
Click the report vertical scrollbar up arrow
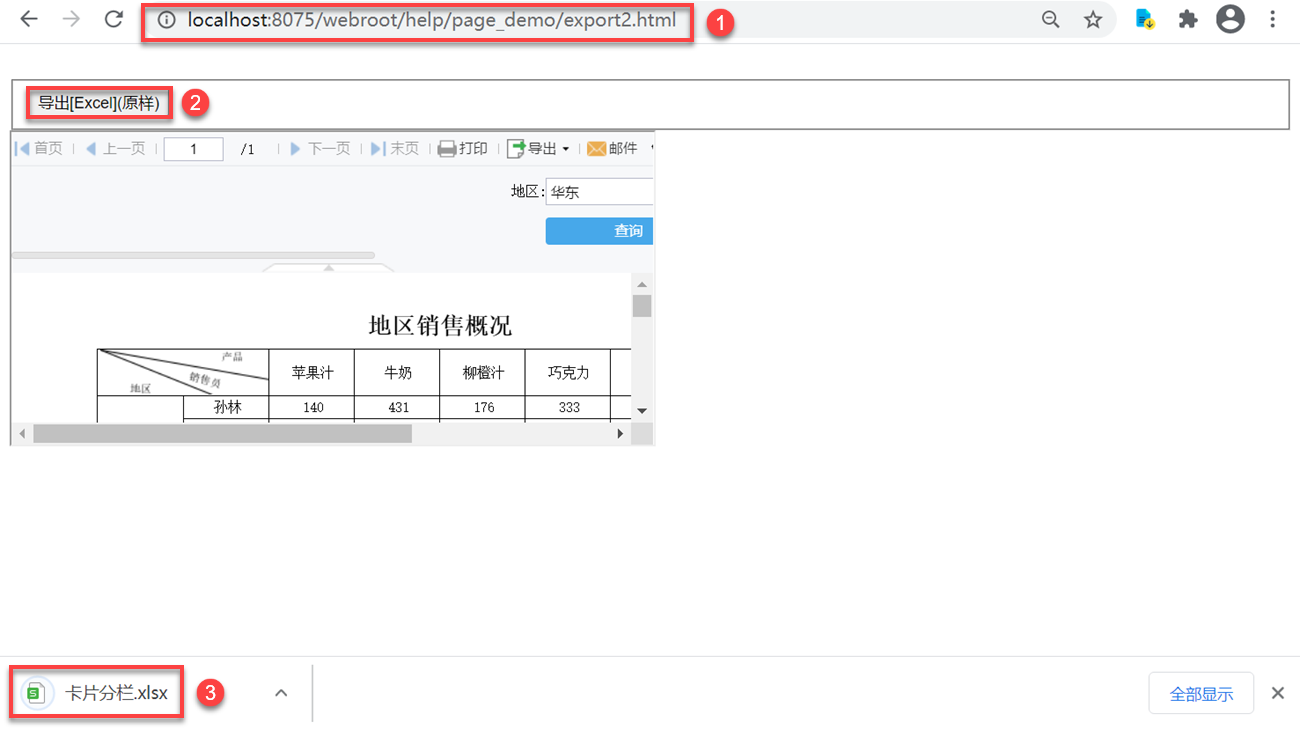pyautogui.click(x=642, y=285)
